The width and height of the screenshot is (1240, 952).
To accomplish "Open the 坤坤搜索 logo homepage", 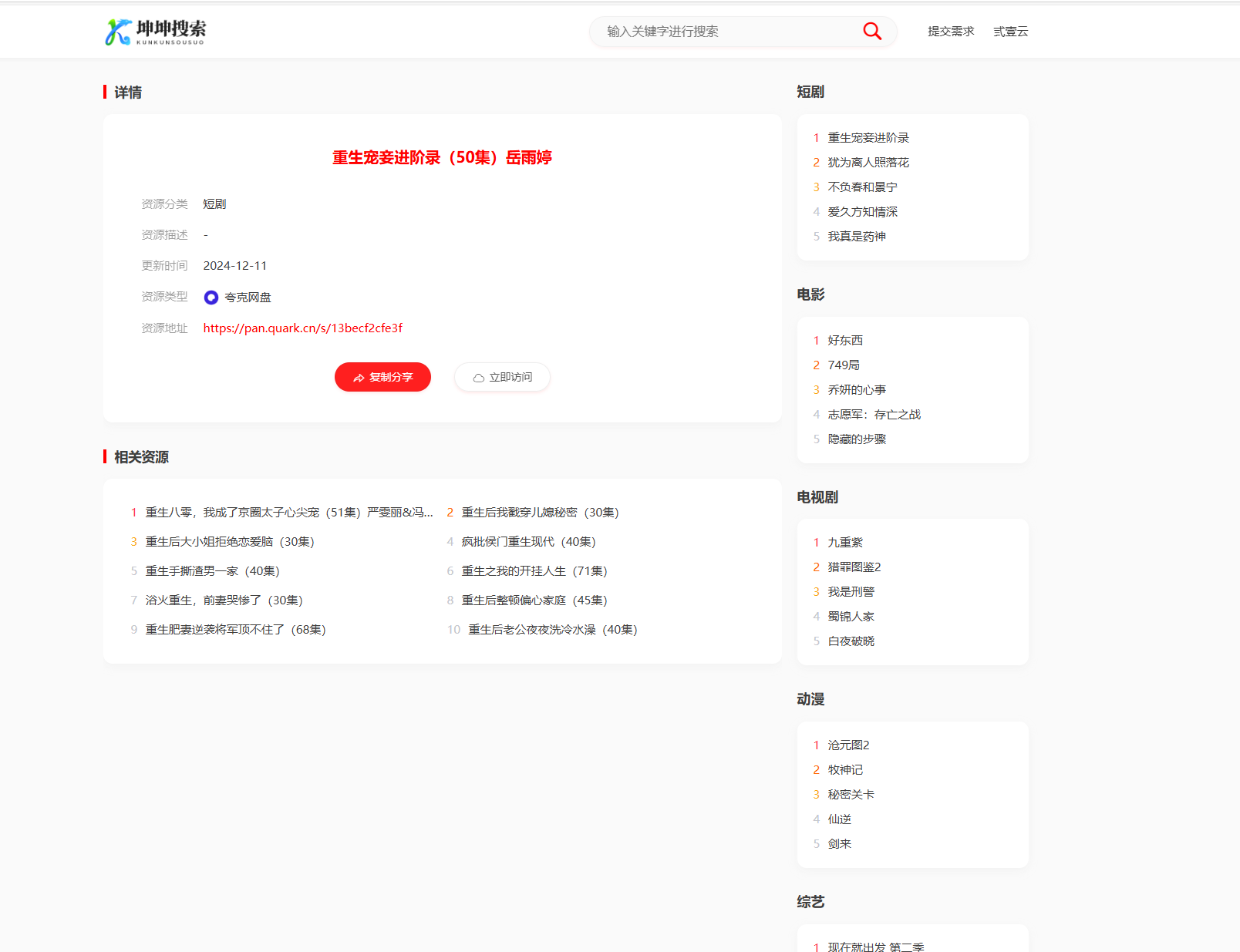I will [156, 32].
